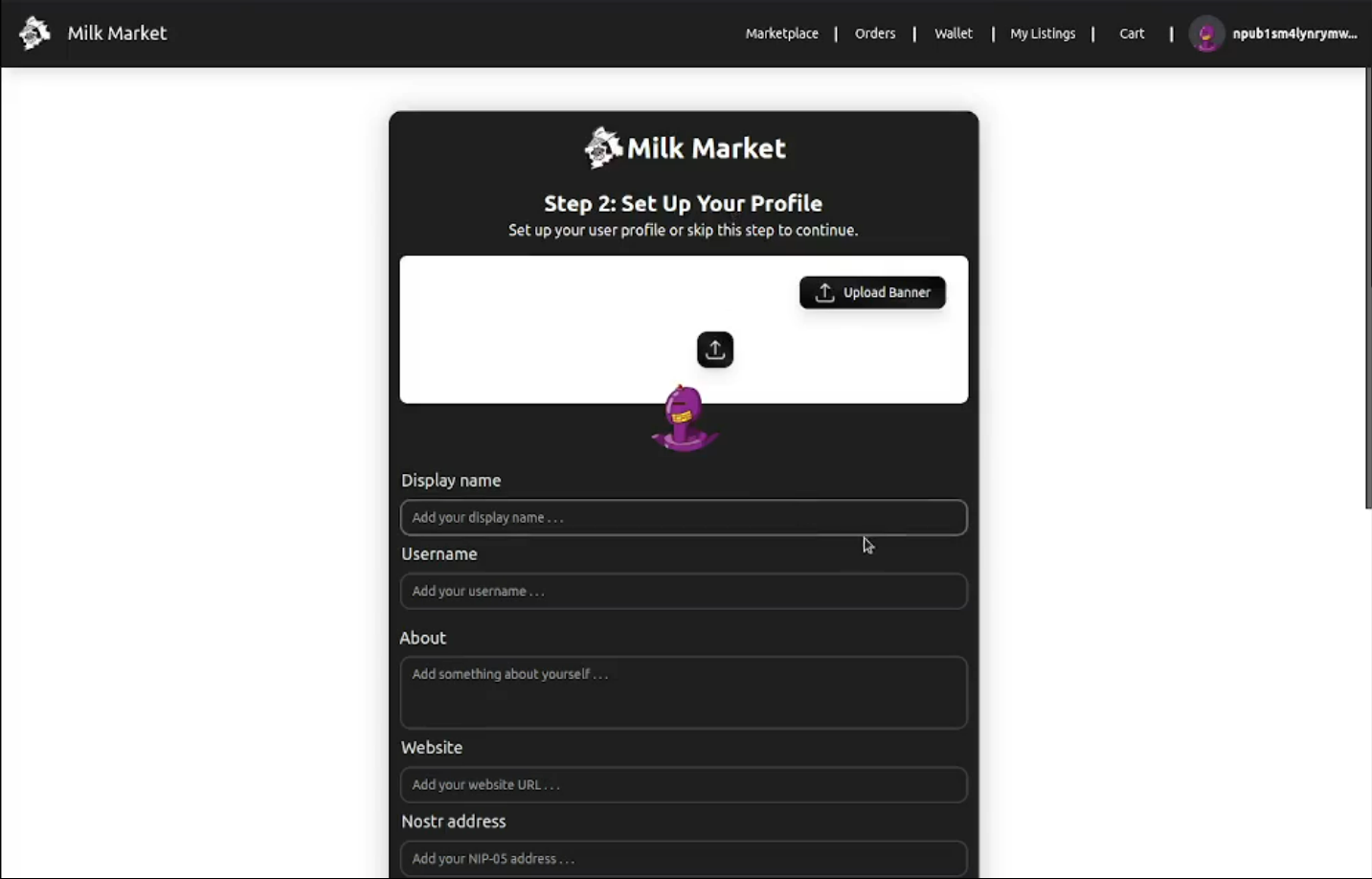Click the square profile picture upload icon

click(x=714, y=349)
